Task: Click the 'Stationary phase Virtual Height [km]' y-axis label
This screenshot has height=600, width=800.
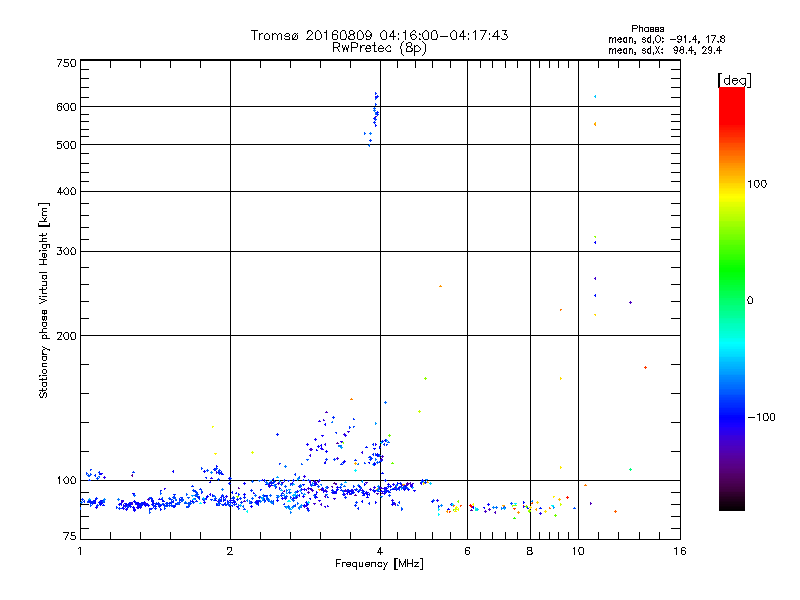Action: 44,300
